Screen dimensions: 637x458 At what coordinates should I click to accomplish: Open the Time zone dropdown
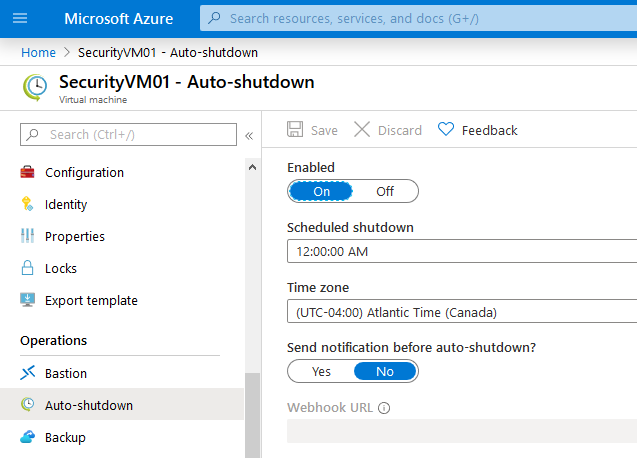pyautogui.click(x=462, y=312)
